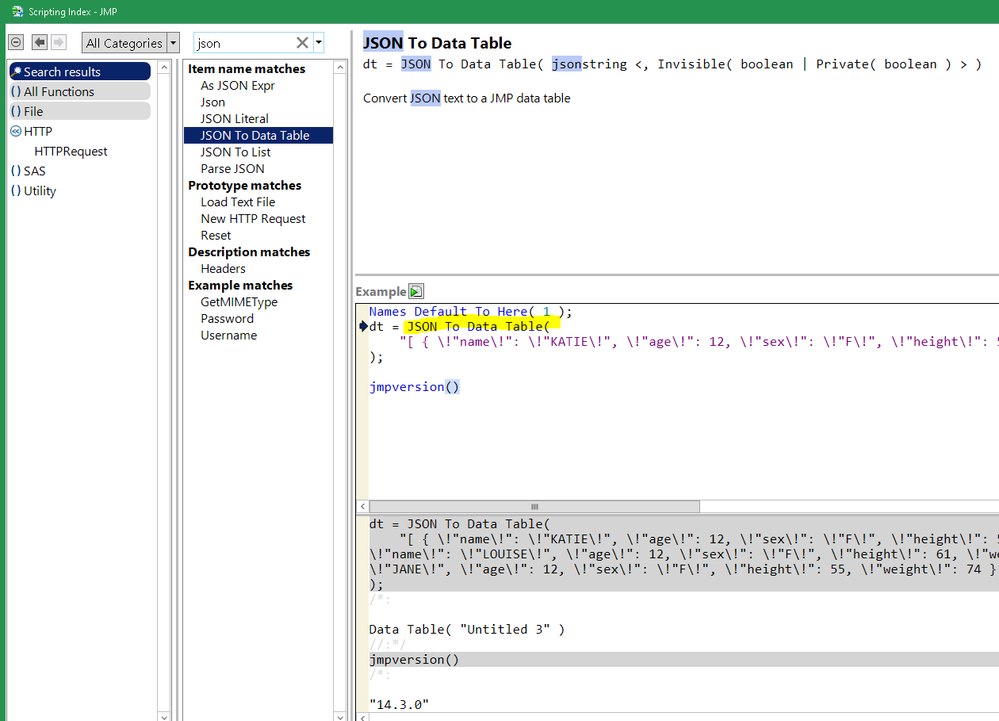Viewport: 999px width, 721px height.
Task: Go forward with the right arrow button
Action: 59,42
